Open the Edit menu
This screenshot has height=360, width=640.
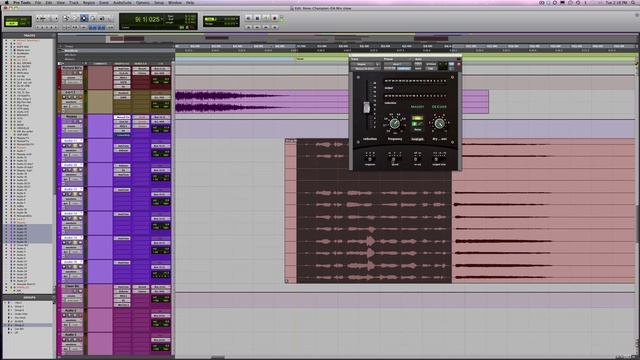tap(49, 2)
